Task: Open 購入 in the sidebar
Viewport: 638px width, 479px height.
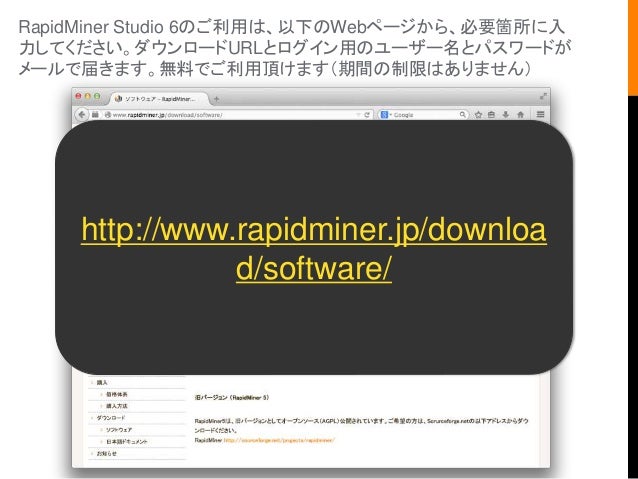Action: (x=102, y=383)
